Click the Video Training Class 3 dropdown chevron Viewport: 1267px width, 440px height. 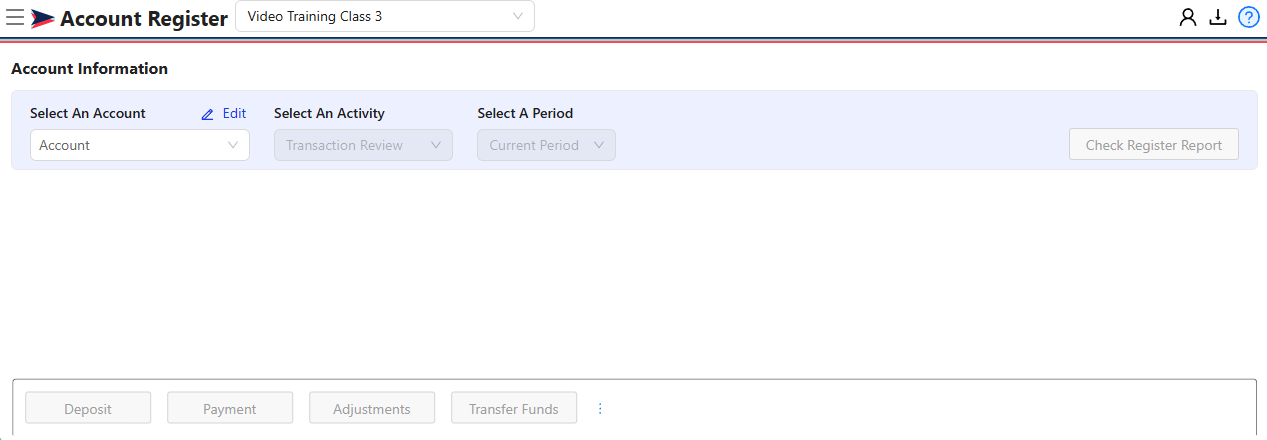(517, 16)
